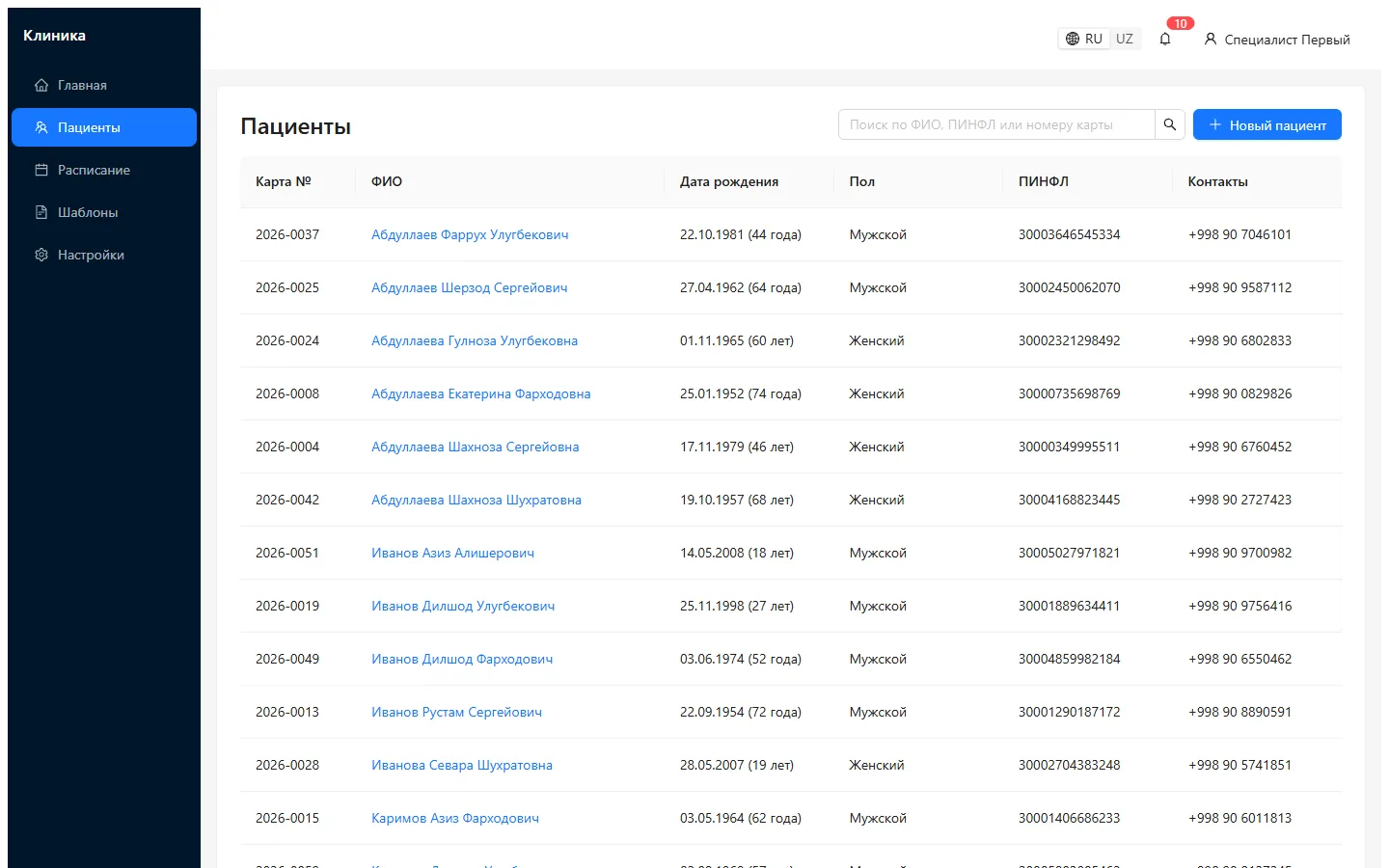Click the search magnifier button

pyautogui.click(x=1170, y=124)
